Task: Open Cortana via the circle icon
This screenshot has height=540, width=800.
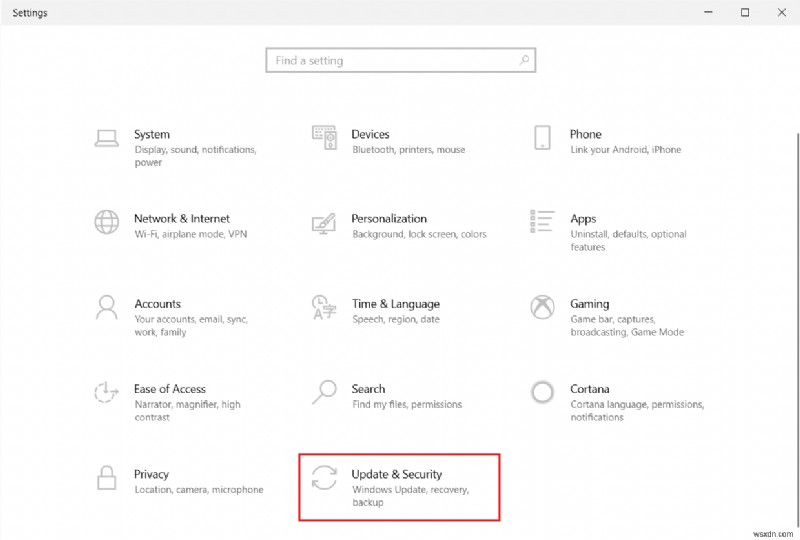Action: click(x=542, y=391)
